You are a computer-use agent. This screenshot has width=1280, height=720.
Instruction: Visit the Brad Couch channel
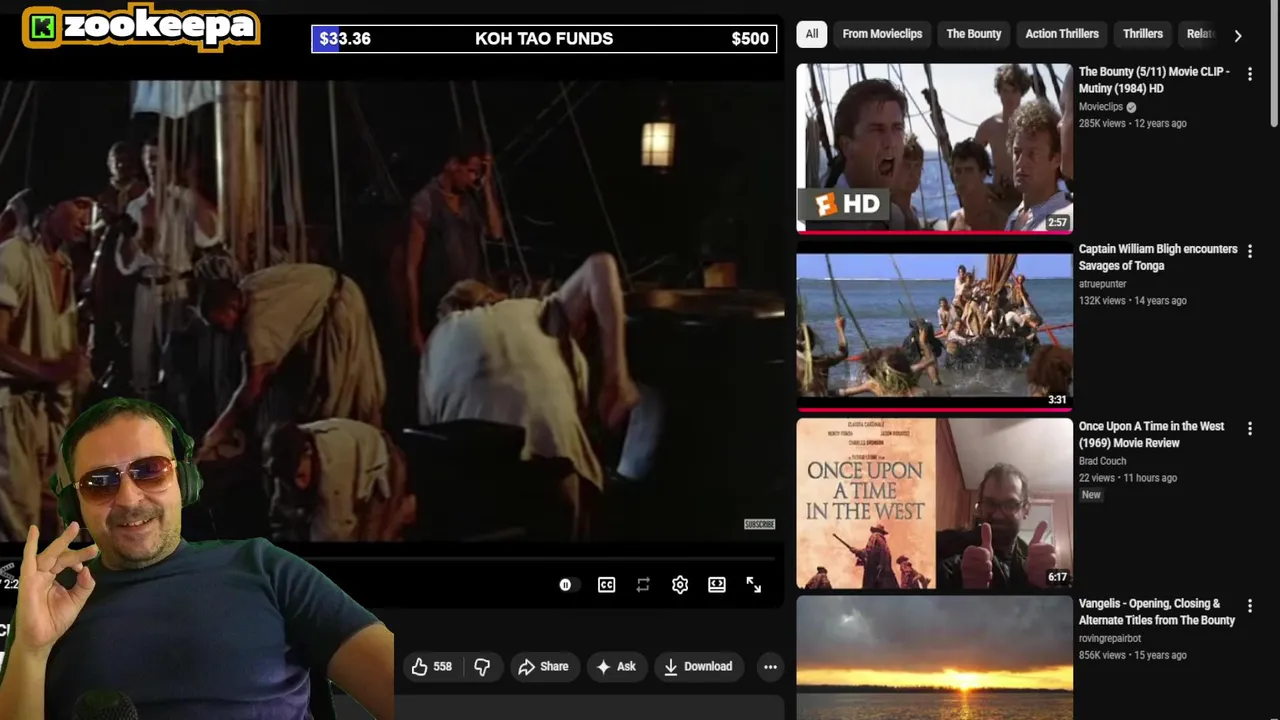(1102, 461)
